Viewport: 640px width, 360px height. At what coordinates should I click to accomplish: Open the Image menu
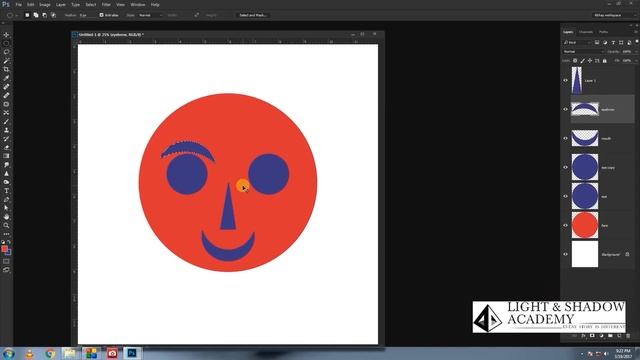45,4
